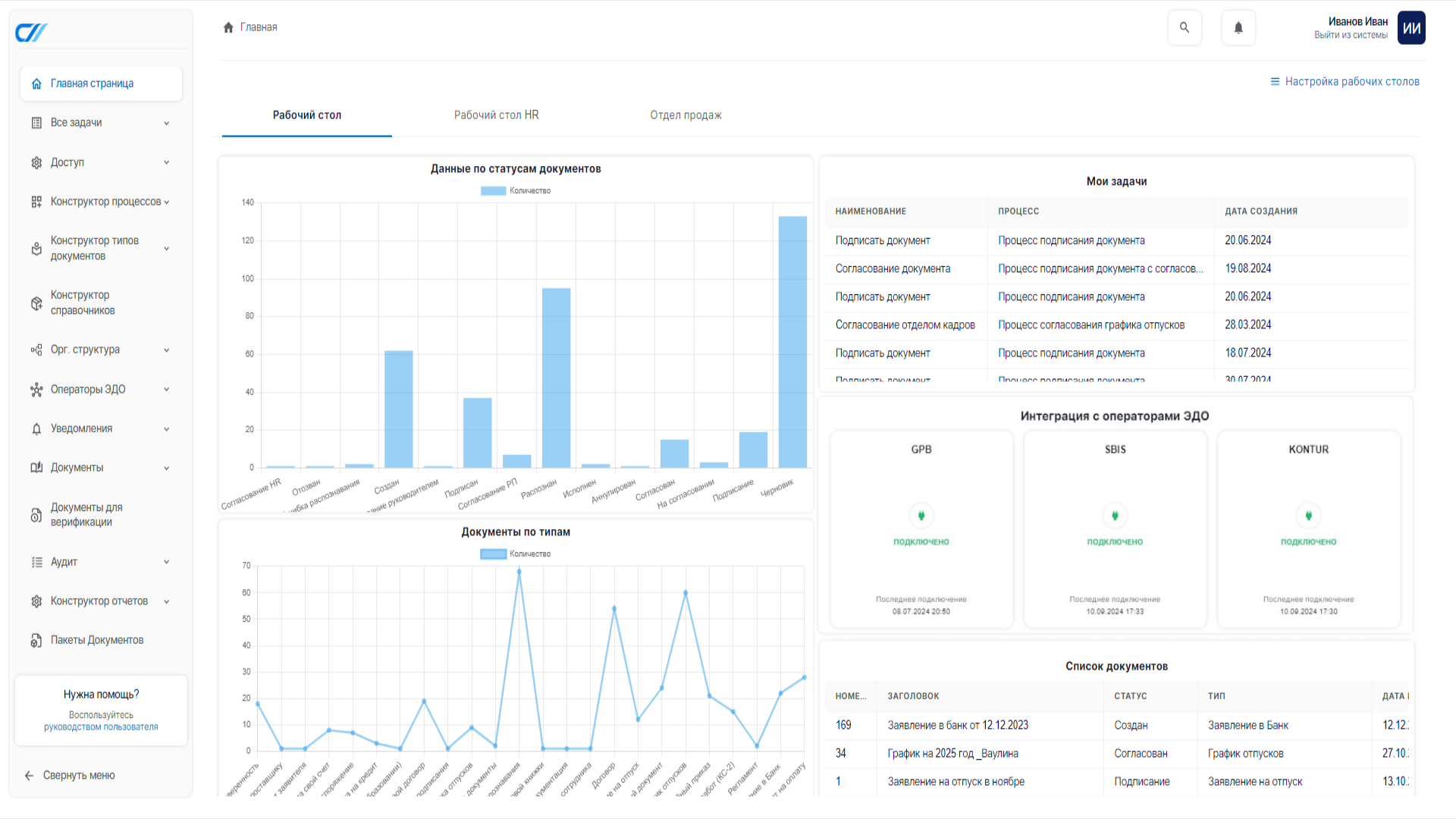Expand the Операторы ЭДО submenu chevron
The height and width of the screenshot is (819, 1456).
click(x=167, y=390)
